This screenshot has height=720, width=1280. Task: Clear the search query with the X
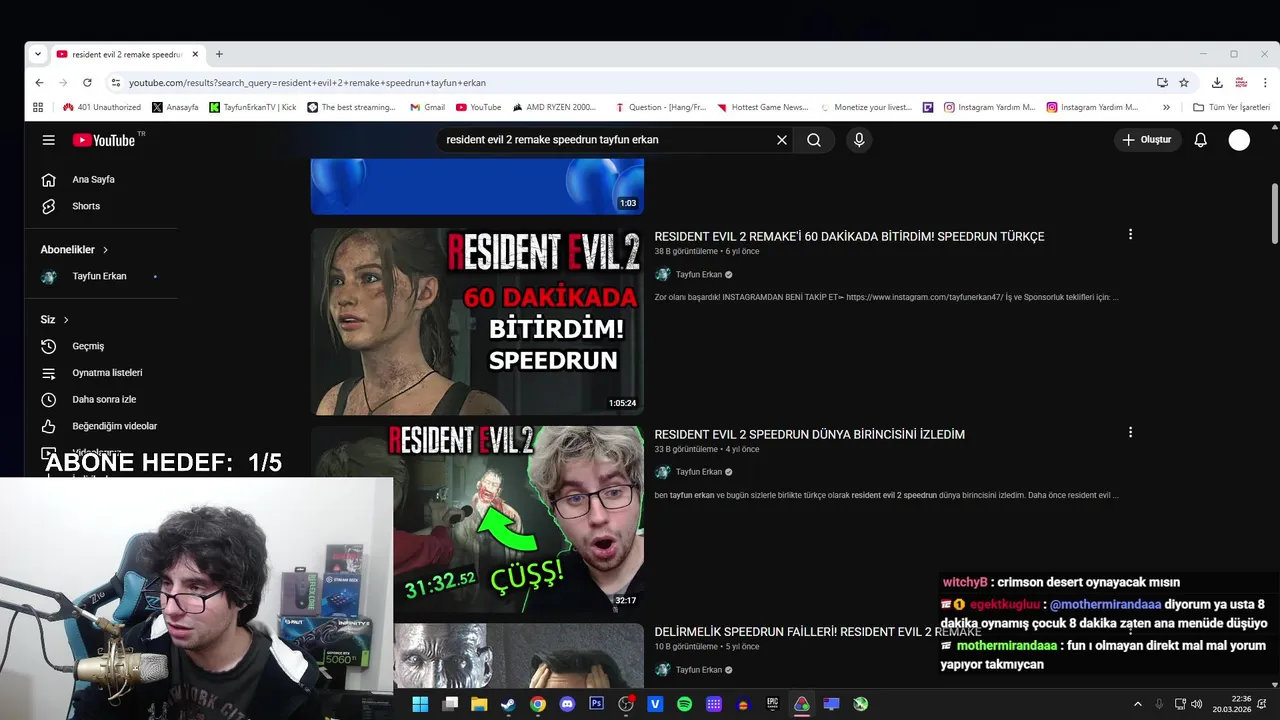coord(782,140)
